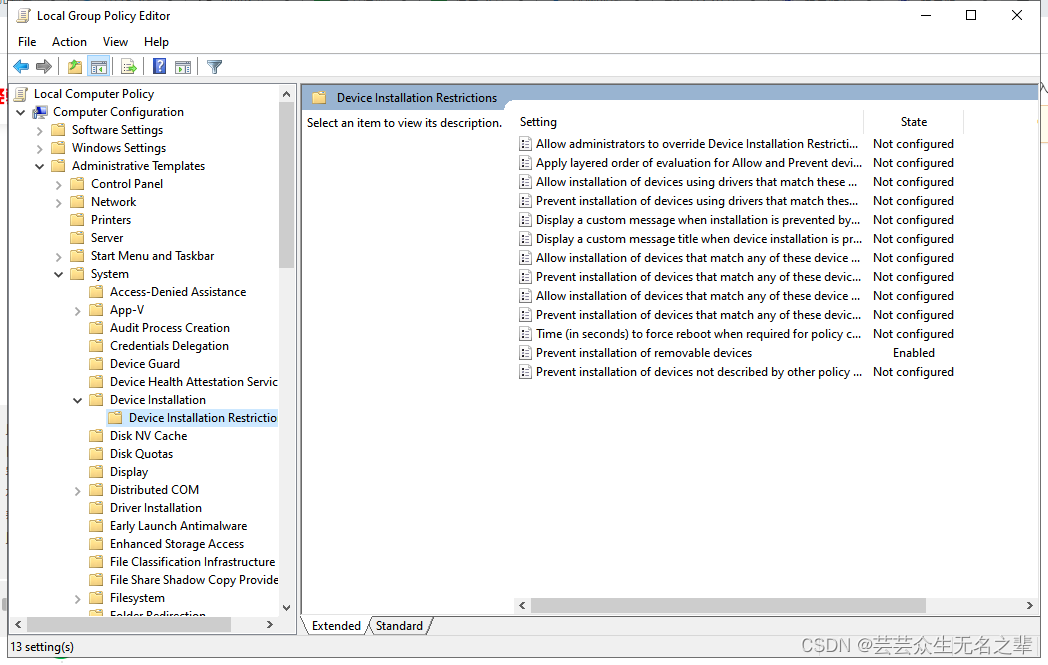
Task: Switch to the Extended tab
Action: [x=336, y=626]
